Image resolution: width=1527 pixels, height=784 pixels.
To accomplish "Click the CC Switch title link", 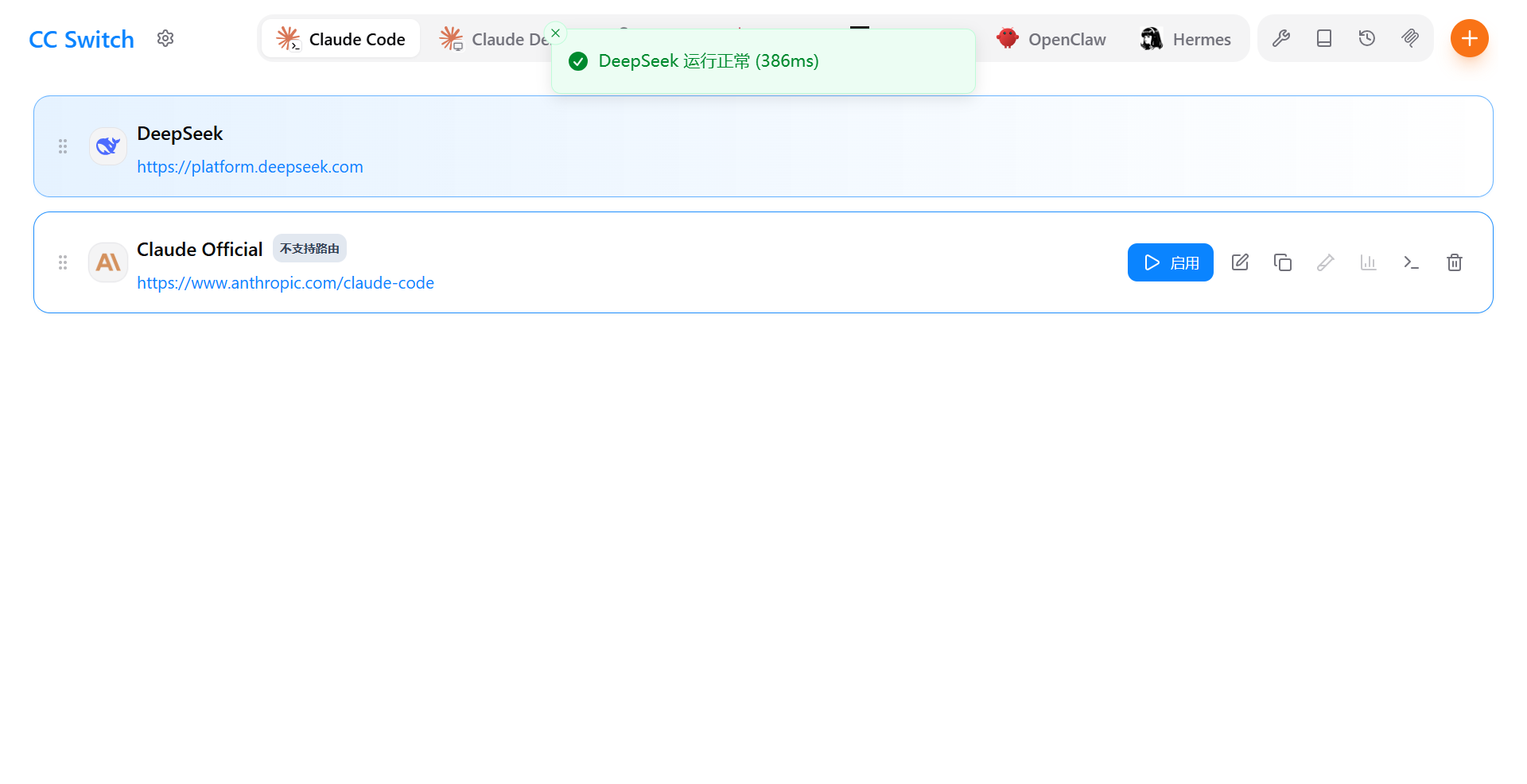I will tap(81, 39).
